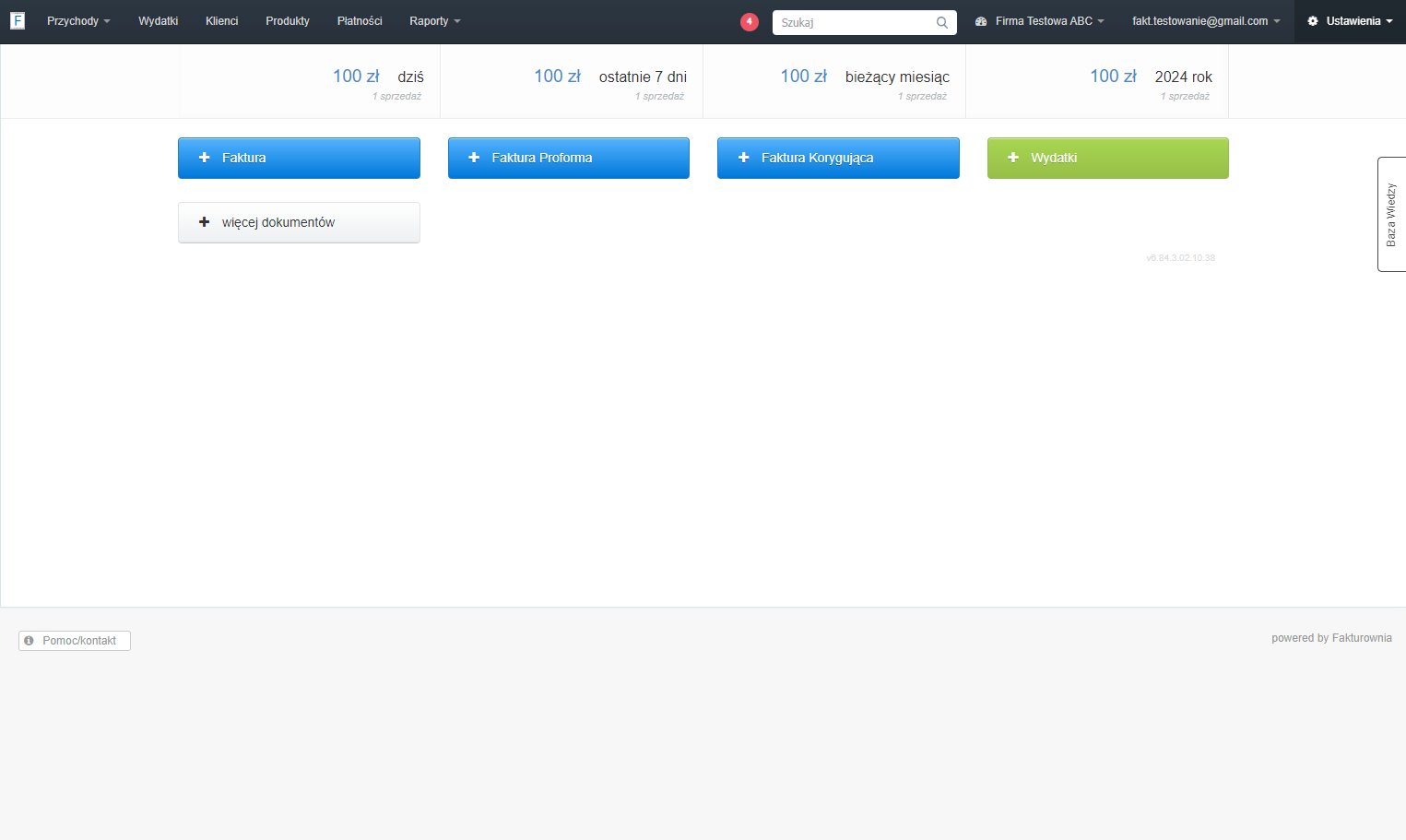This screenshot has height=840, width=1406.
Task: Click the version number v6.84.3.02.10.38 text
Action: [x=1181, y=258]
